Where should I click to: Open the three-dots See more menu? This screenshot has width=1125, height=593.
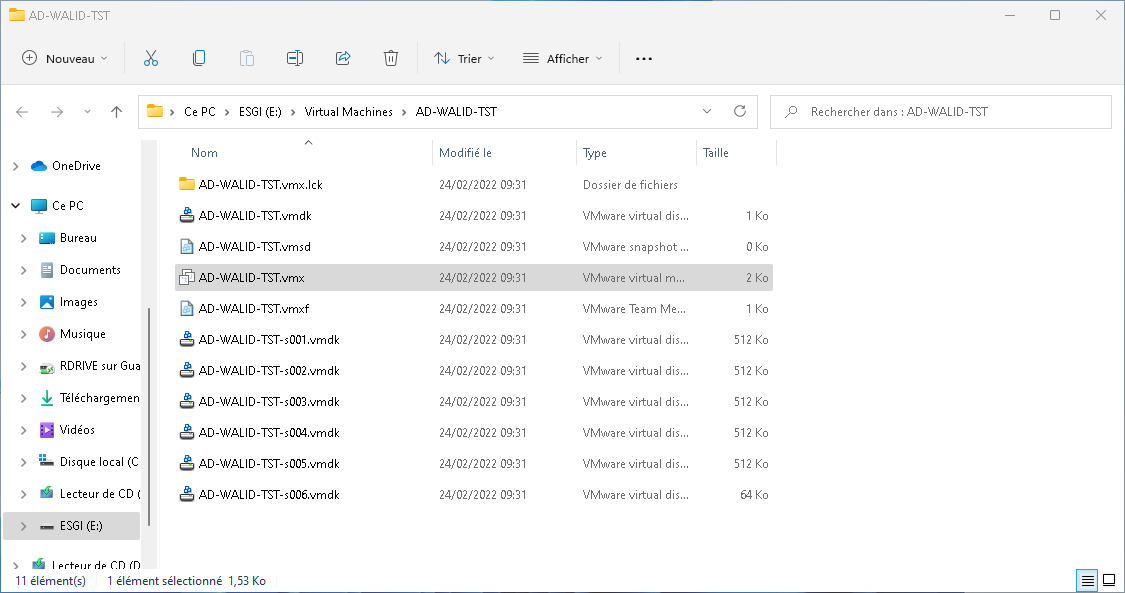(644, 59)
